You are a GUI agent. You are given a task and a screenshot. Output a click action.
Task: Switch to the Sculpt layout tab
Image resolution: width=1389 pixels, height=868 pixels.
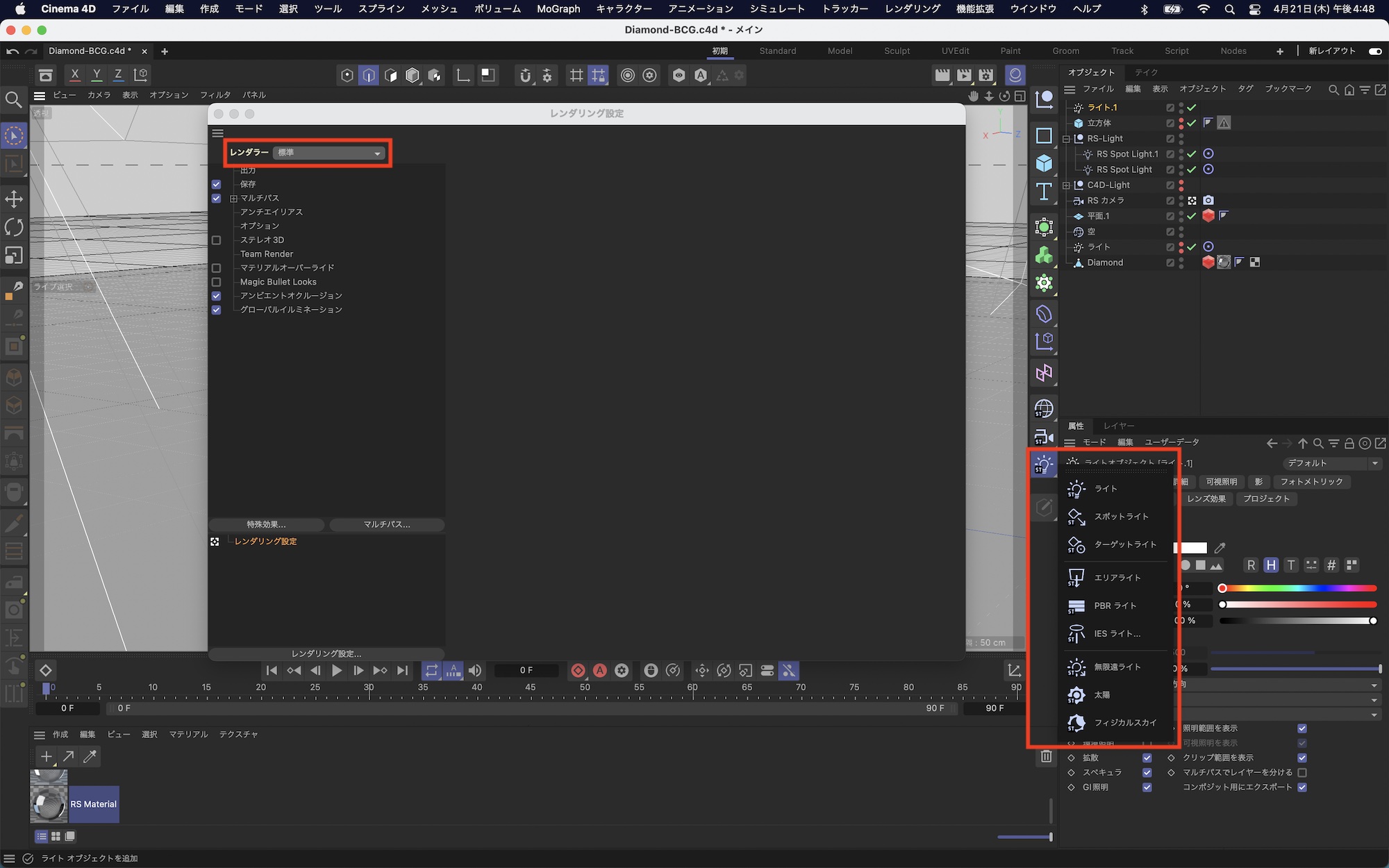[897, 51]
